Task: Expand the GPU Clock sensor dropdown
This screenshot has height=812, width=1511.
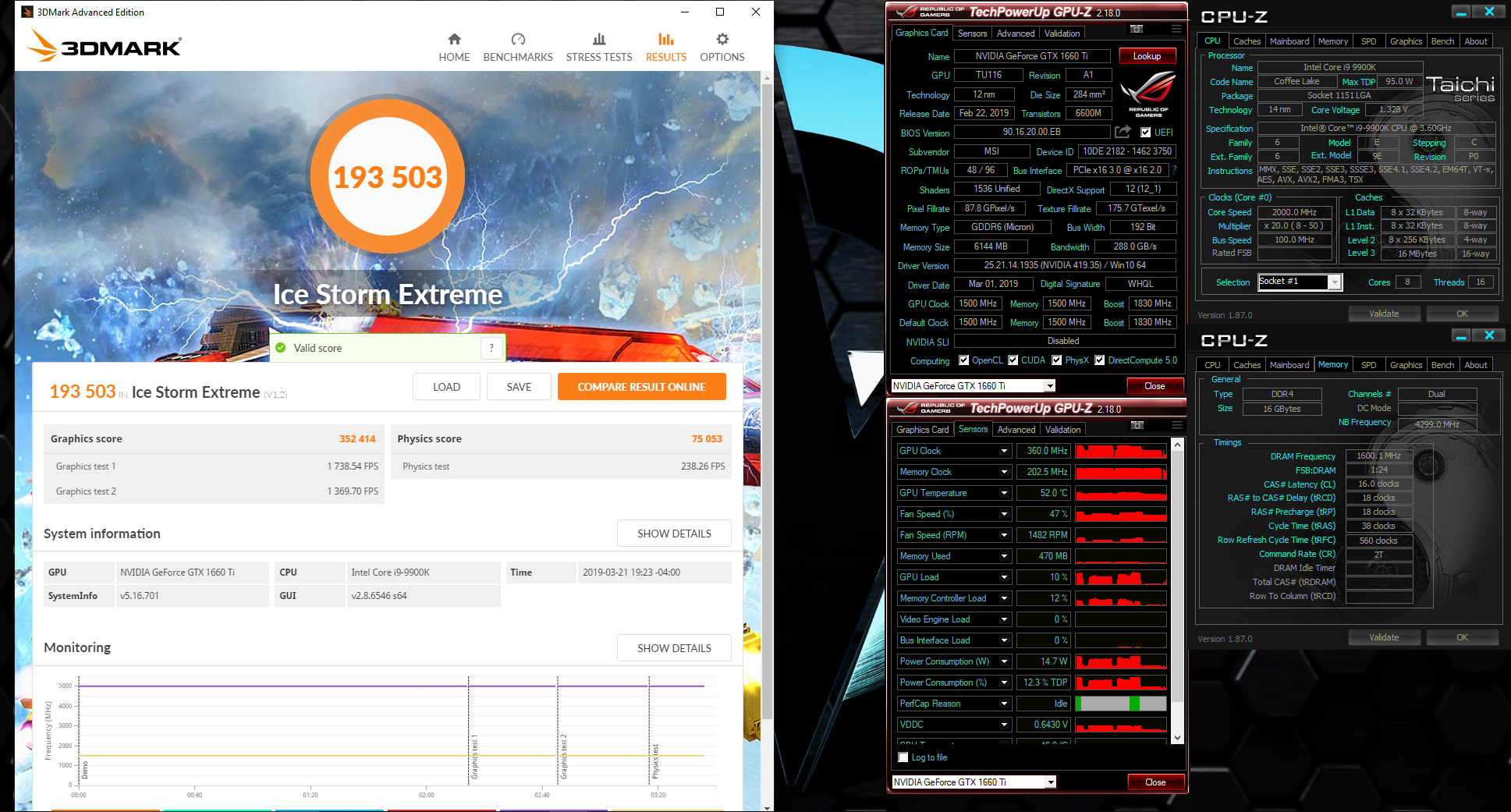Action: pos(1004,451)
